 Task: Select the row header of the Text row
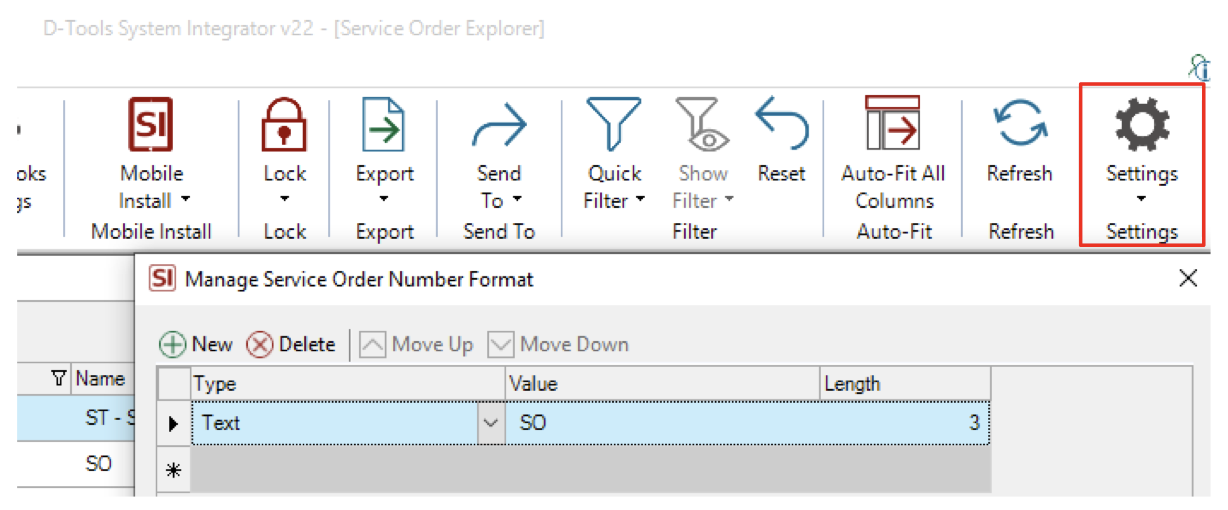[174, 423]
